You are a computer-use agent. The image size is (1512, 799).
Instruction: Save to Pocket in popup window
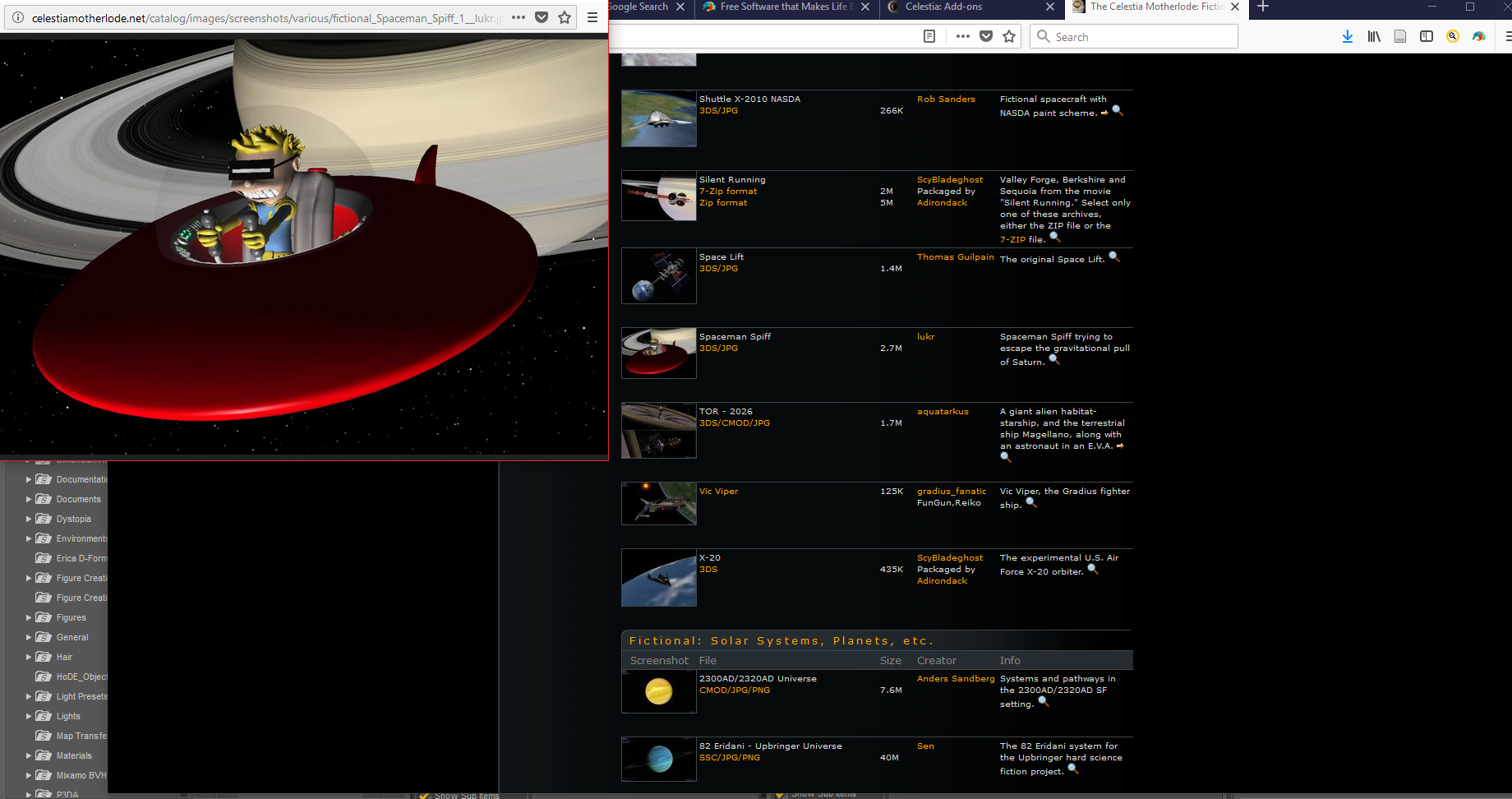pyautogui.click(x=542, y=17)
